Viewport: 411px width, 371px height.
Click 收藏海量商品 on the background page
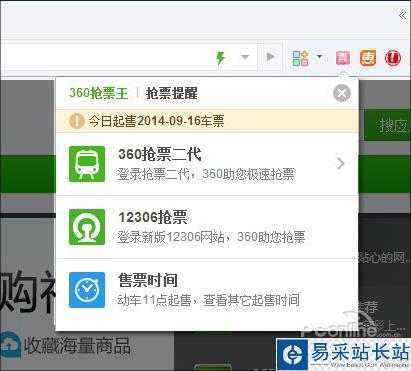tap(77, 346)
